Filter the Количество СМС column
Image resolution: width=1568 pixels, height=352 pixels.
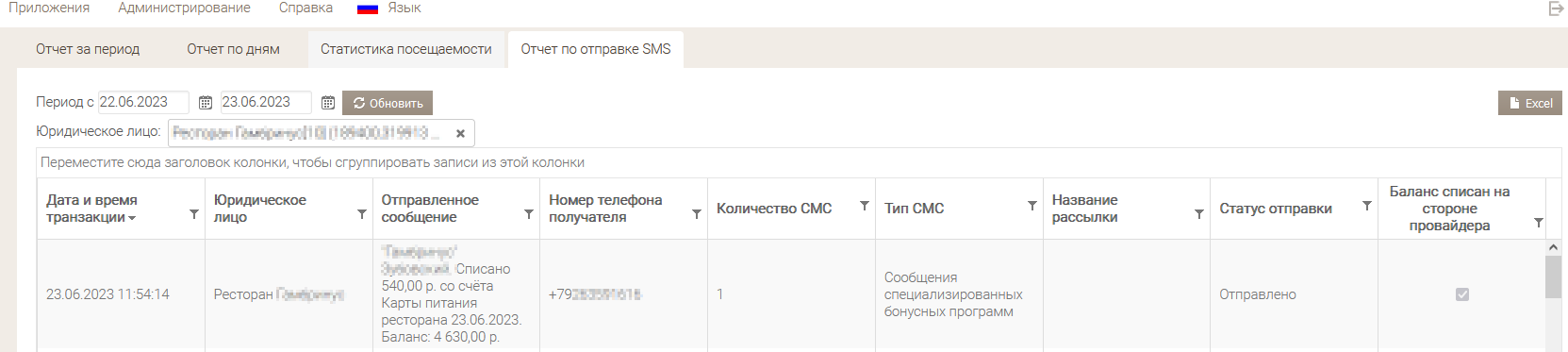point(865,206)
